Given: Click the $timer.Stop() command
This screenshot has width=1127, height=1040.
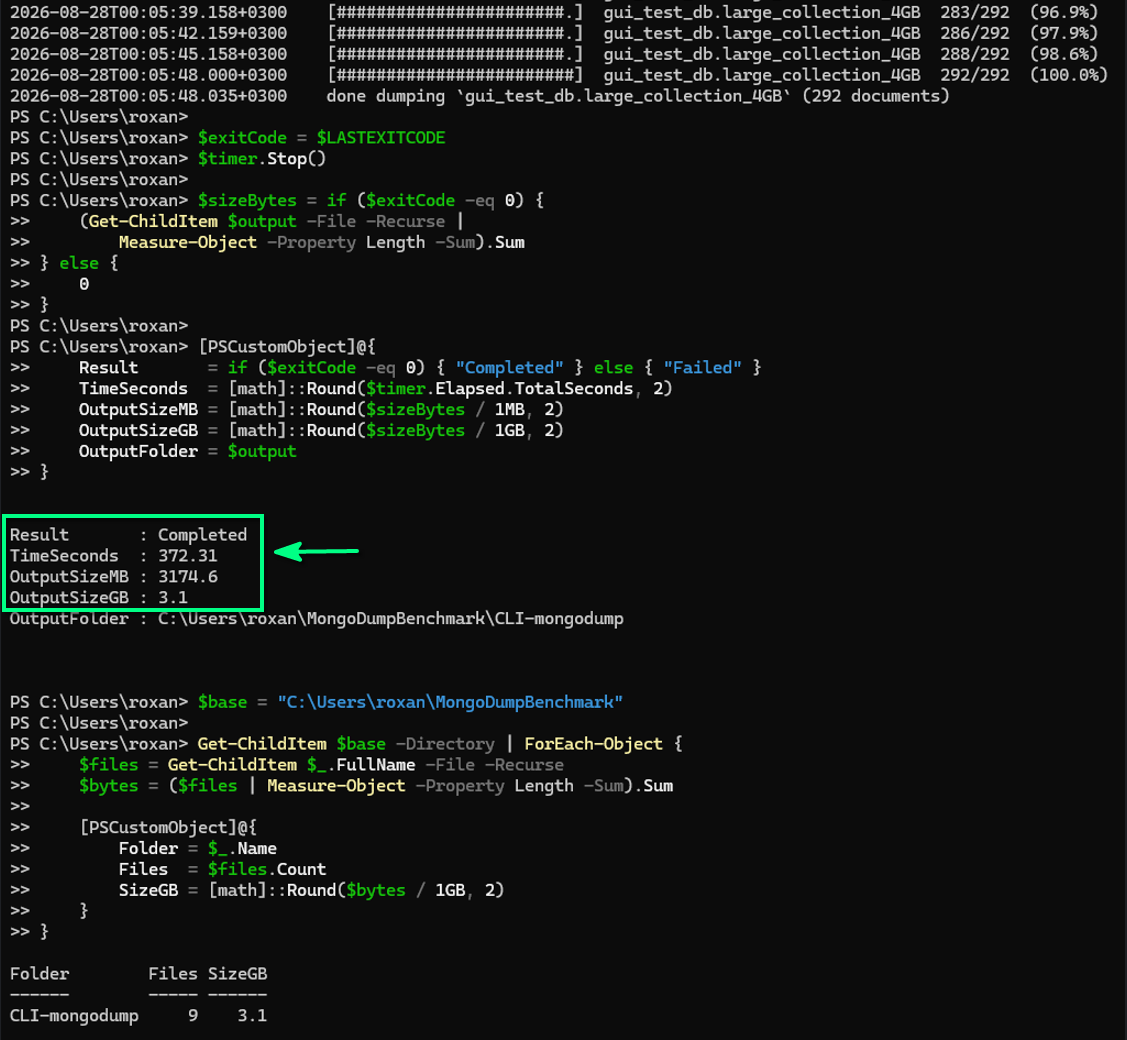Looking at the screenshot, I should [x=262, y=158].
